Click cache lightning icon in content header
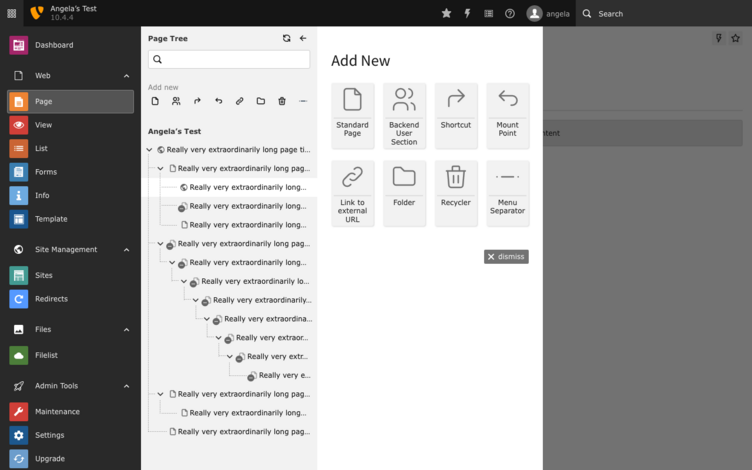This screenshot has height=470, width=752. [718, 38]
